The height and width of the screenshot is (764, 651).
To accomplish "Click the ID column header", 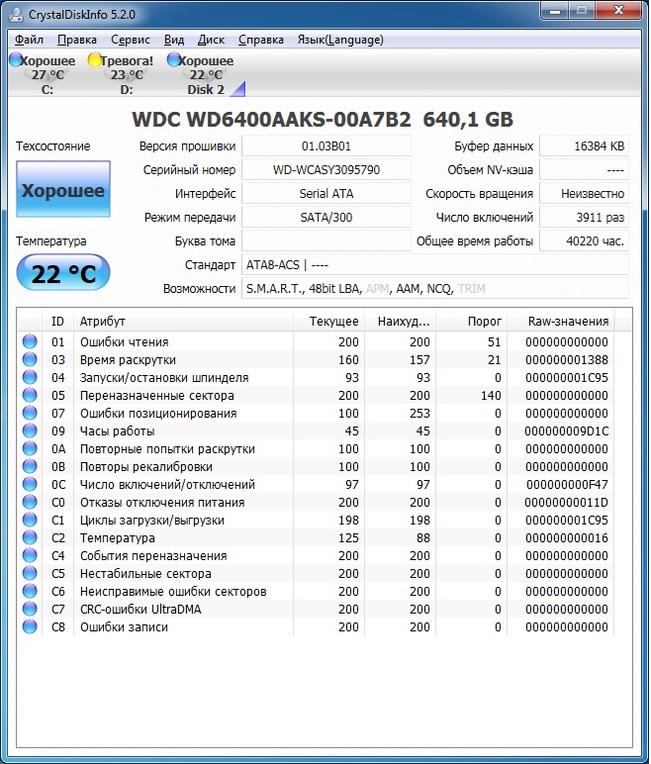I will pos(58,321).
